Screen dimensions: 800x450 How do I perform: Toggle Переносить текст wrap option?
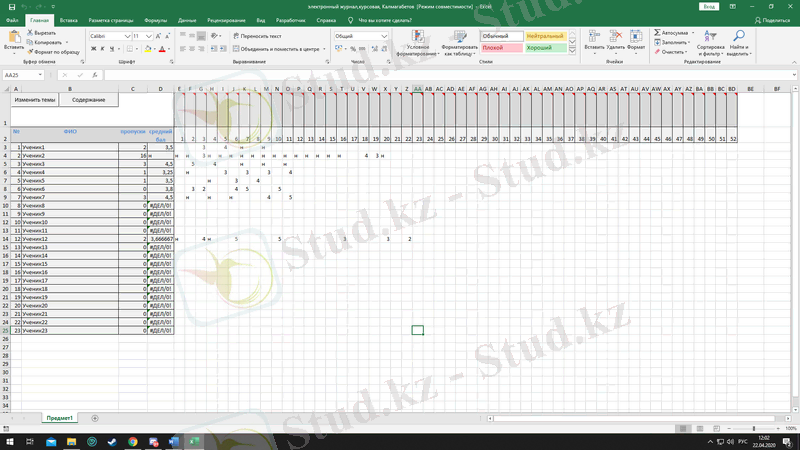click(x=257, y=36)
